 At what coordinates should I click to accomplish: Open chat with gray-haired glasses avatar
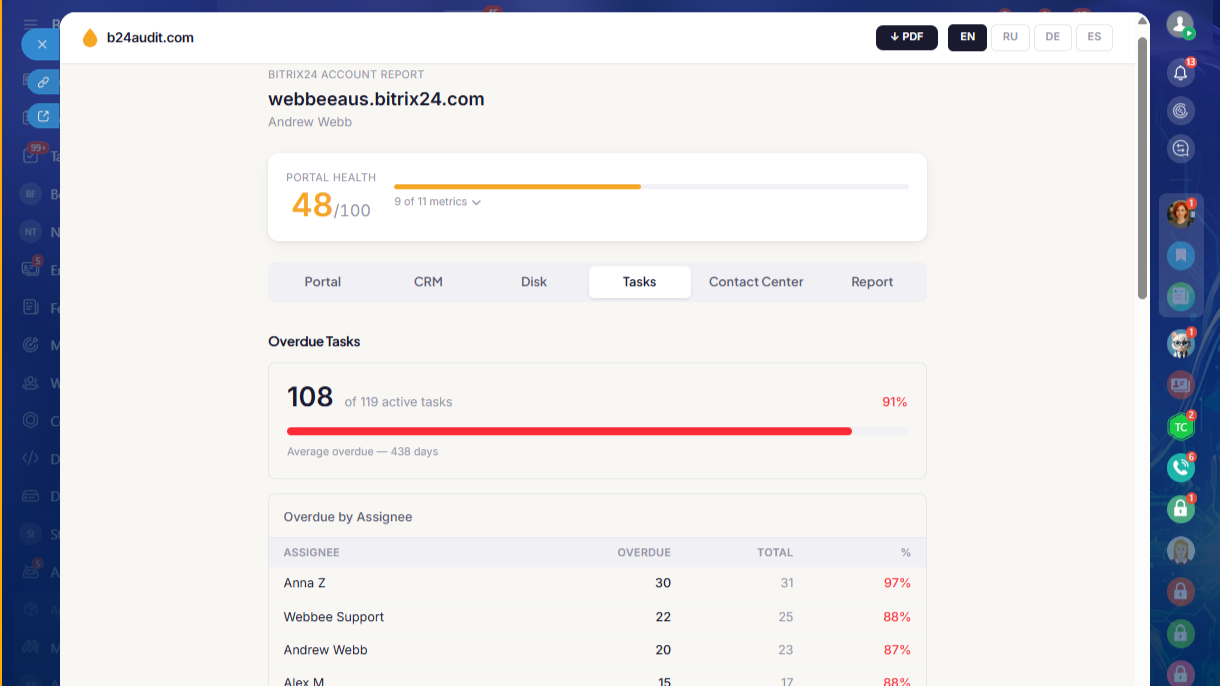tap(1181, 343)
